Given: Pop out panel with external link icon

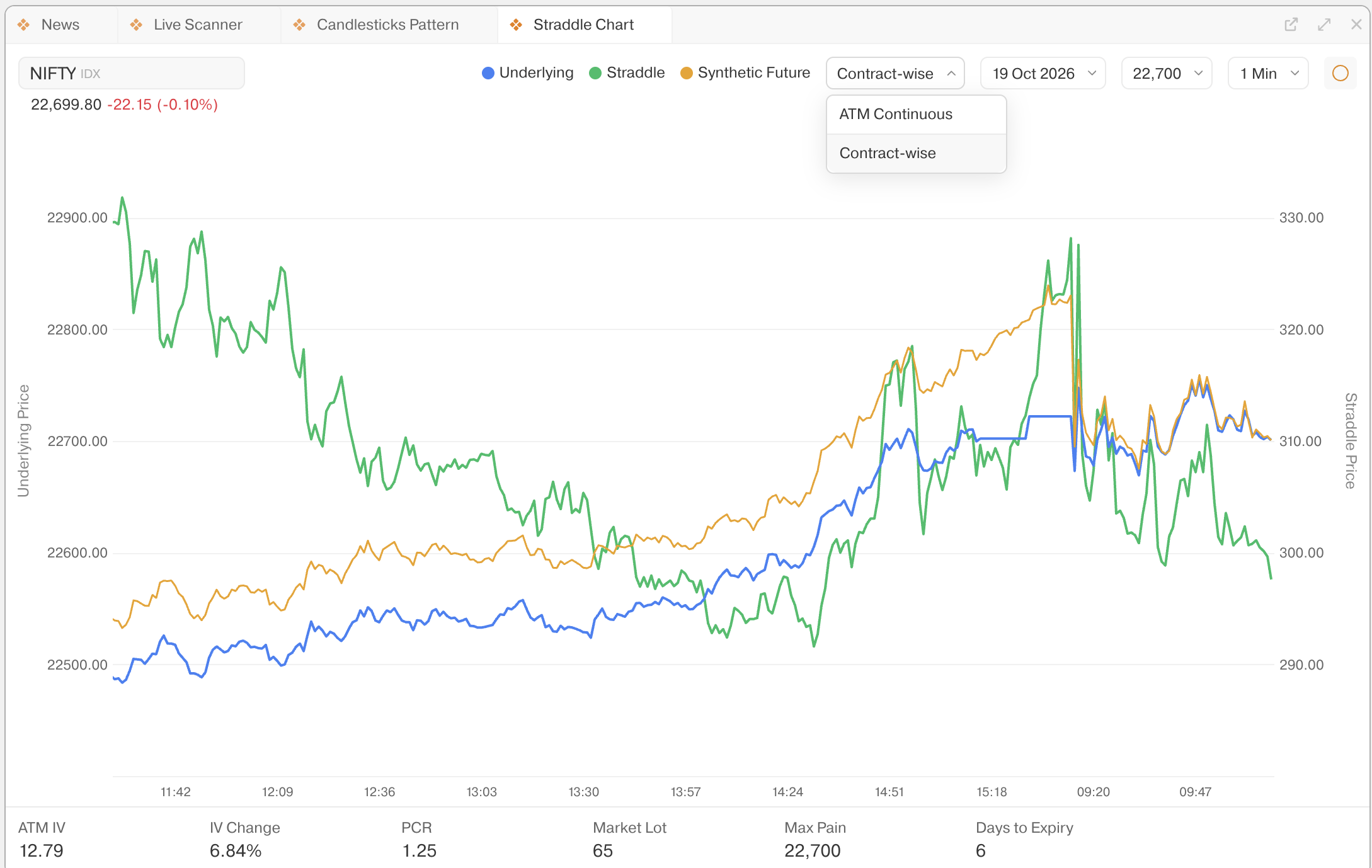Looking at the screenshot, I should (1291, 25).
